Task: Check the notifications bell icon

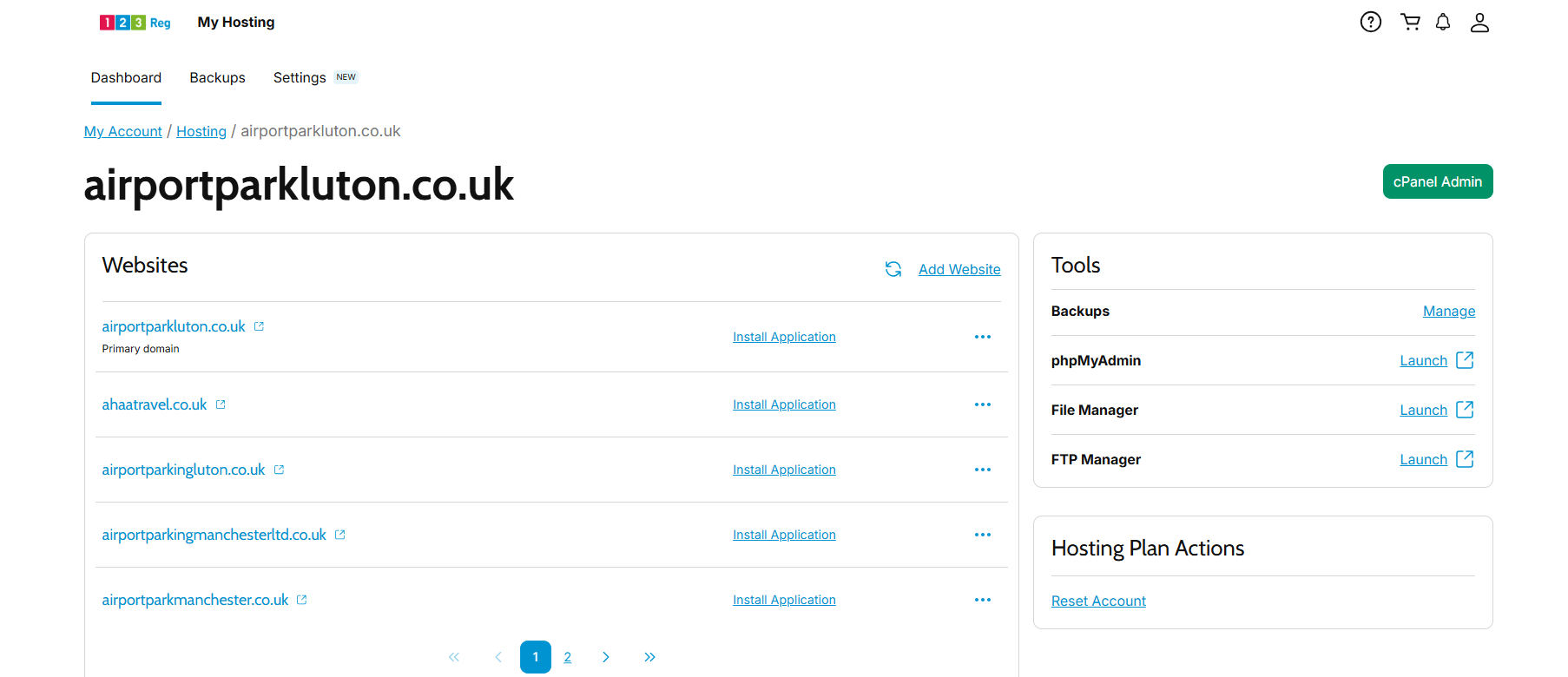Action: (1443, 22)
